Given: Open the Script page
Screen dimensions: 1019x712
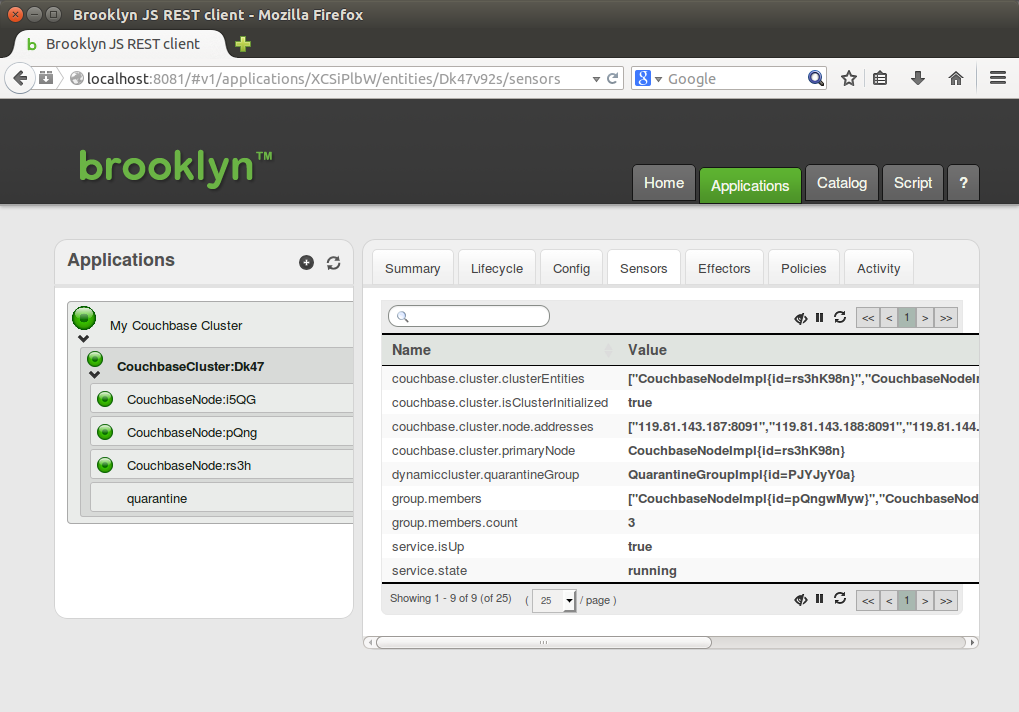Looking at the screenshot, I should tap(912, 183).
